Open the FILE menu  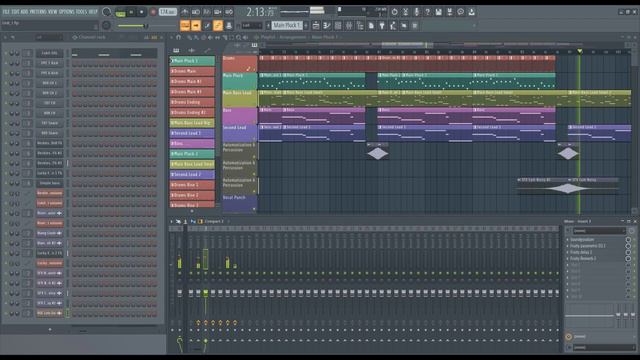click(x=6, y=12)
